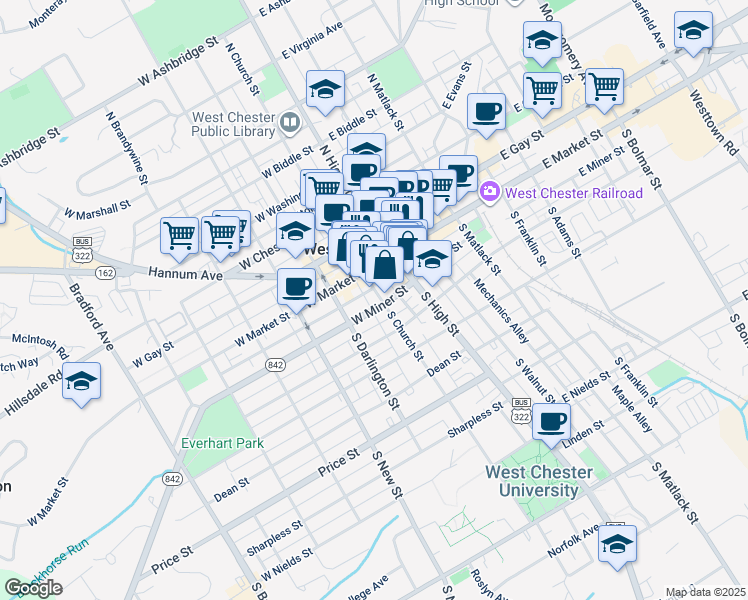Click the West Chester Railroad label
This screenshot has height=600, width=748.
pos(574,193)
